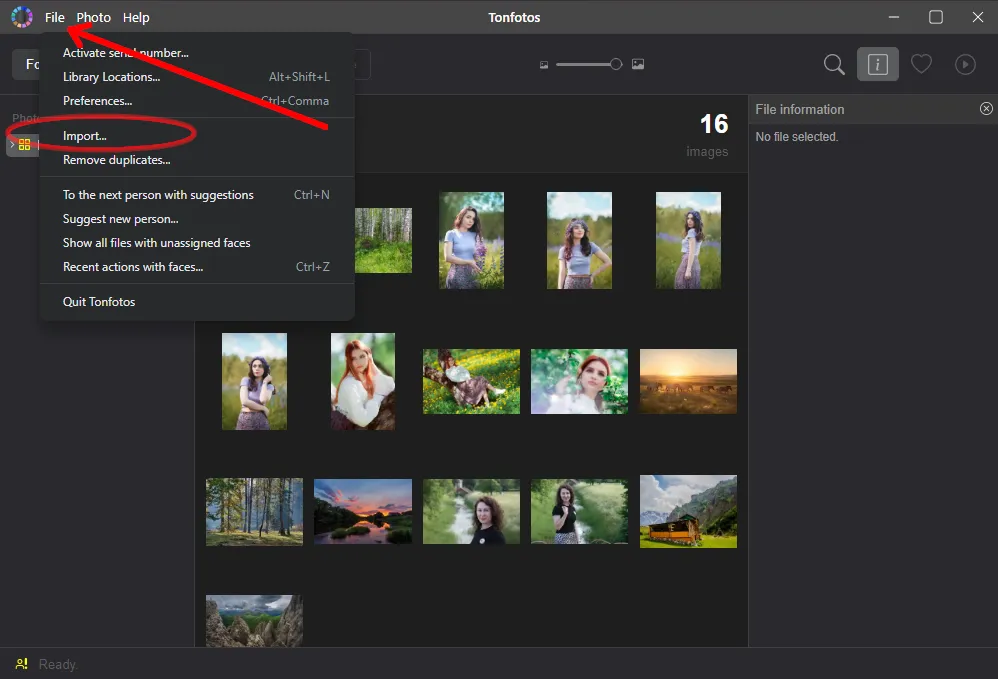Show favorite photos via the heart icon
Screen dimensions: 998x679
(922, 64)
